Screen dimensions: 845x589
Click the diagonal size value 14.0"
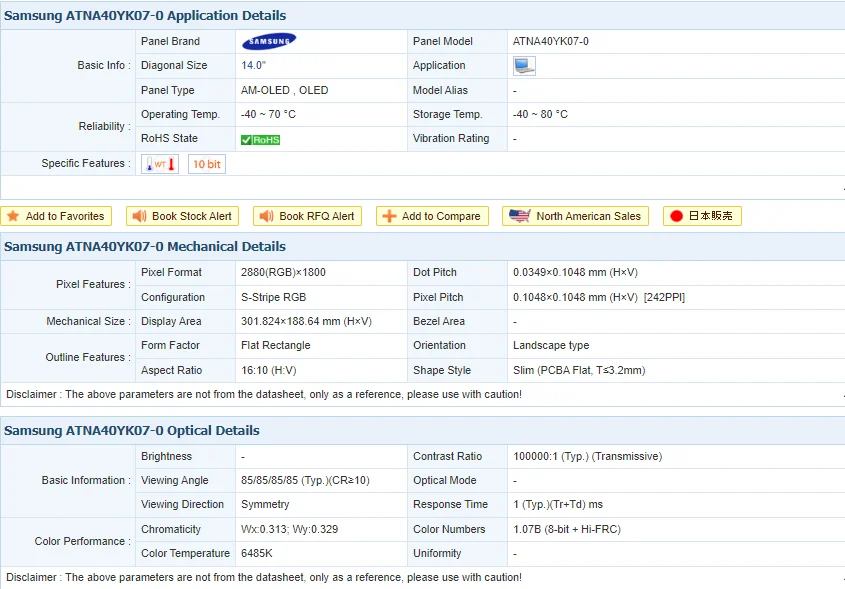tap(253, 66)
